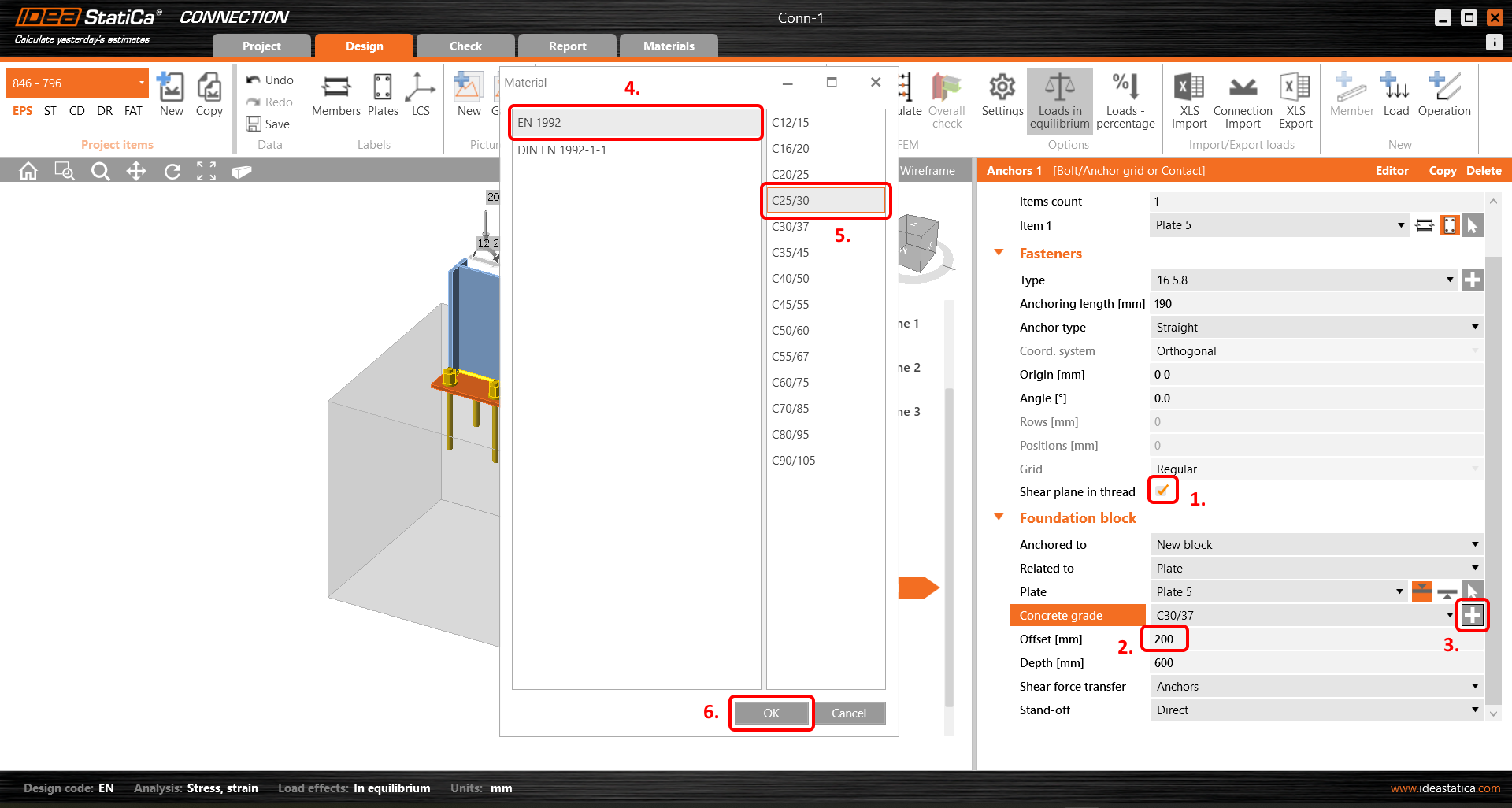Click the refresh view icon
Viewport: 1512px width, 808px height.
point(172,171)
